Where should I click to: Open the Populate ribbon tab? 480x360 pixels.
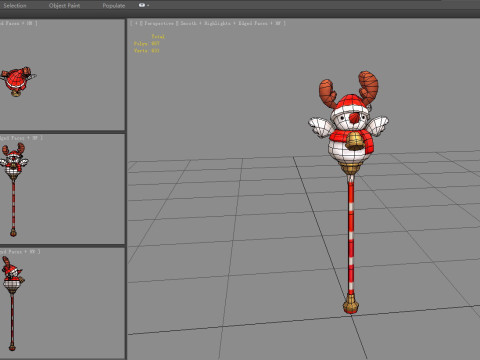(114, 6)
